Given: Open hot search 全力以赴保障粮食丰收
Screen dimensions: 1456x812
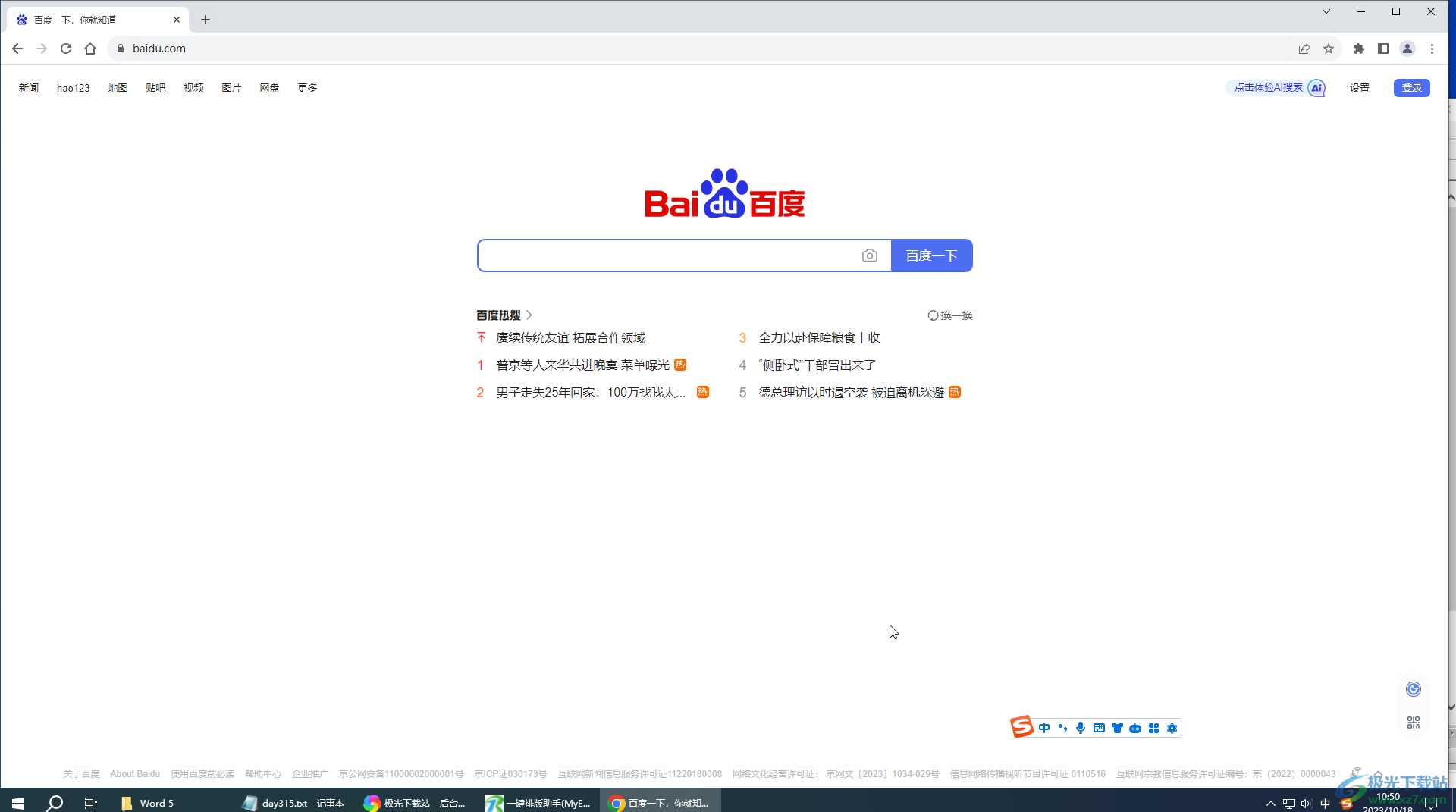Looking at the screenshot, I should (819, 337).
